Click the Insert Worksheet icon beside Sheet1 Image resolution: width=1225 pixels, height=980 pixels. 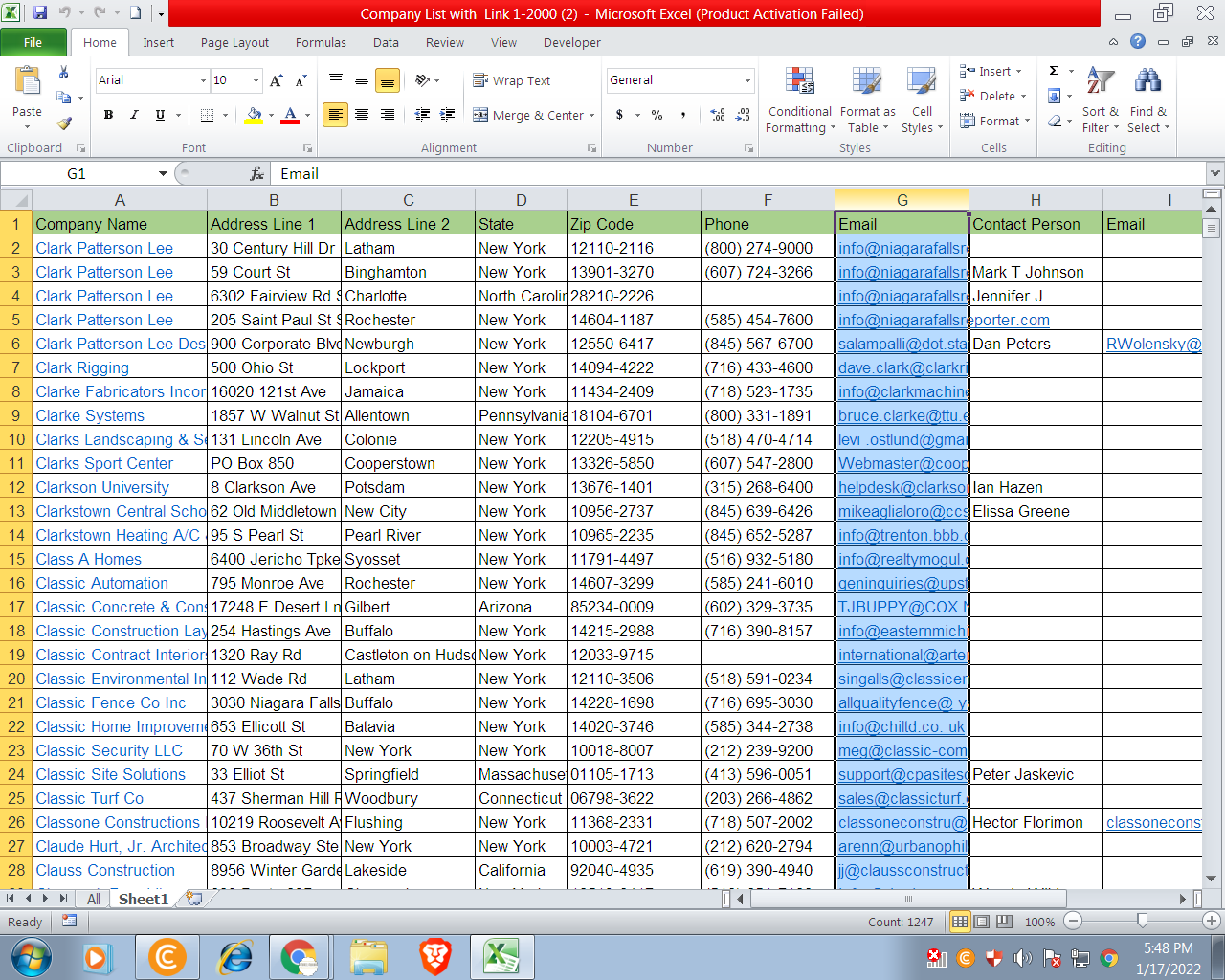point(194,899)
